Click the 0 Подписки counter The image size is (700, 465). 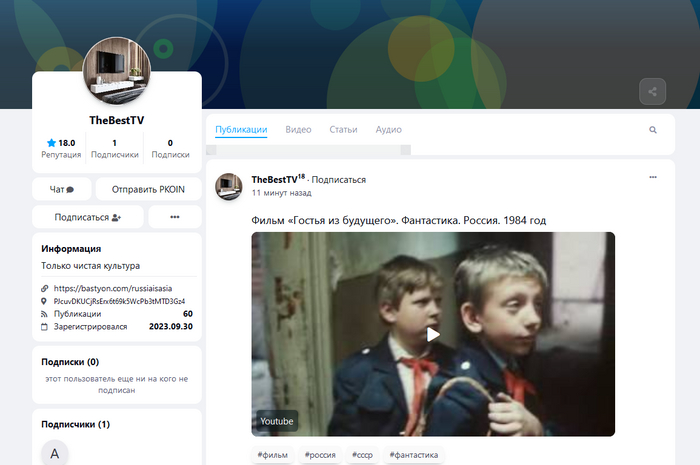tap(170, 148)
